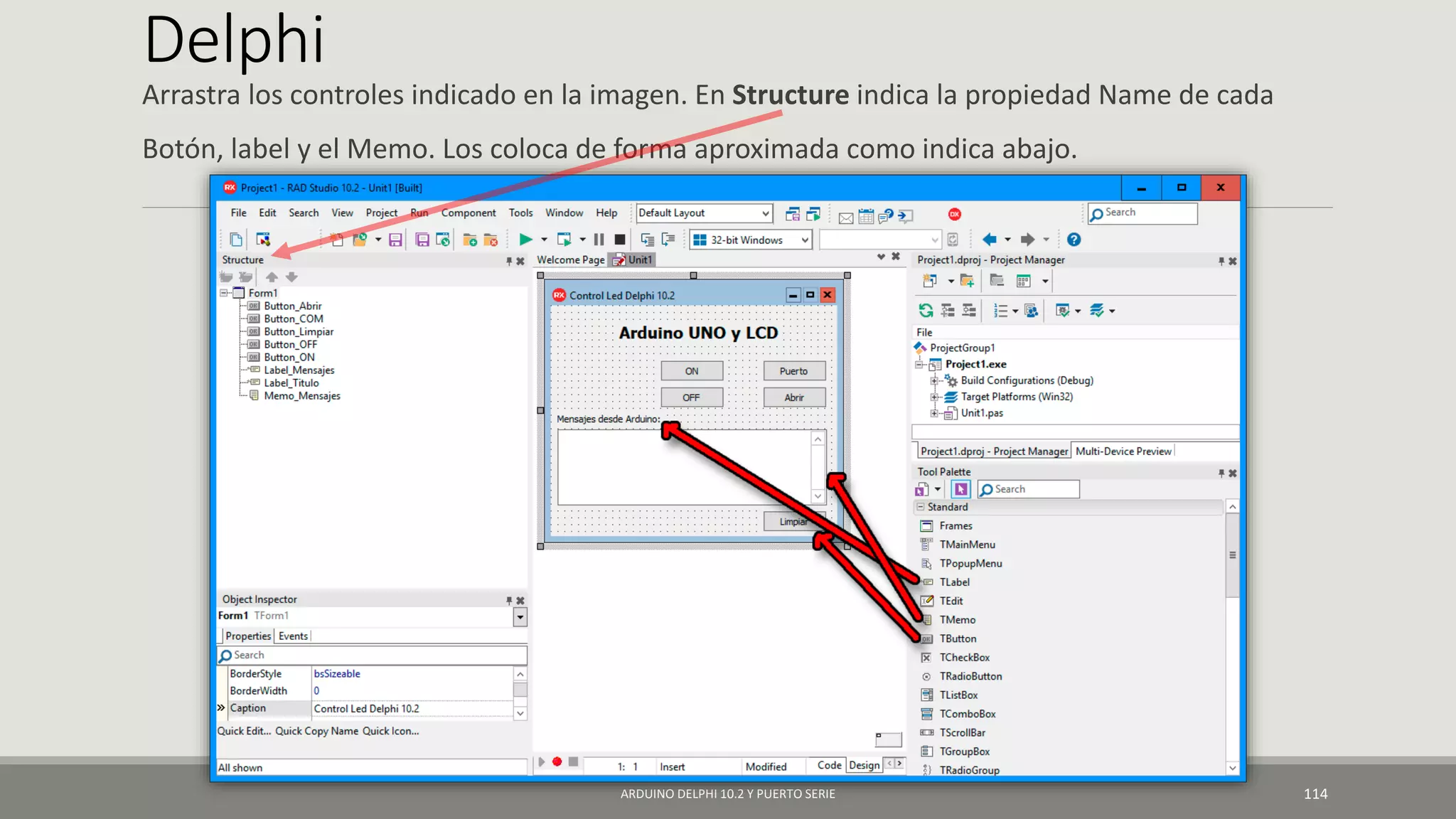Click the ON button on the form
This screenshot has height=819, width=1456.
(x=692, y=371)
